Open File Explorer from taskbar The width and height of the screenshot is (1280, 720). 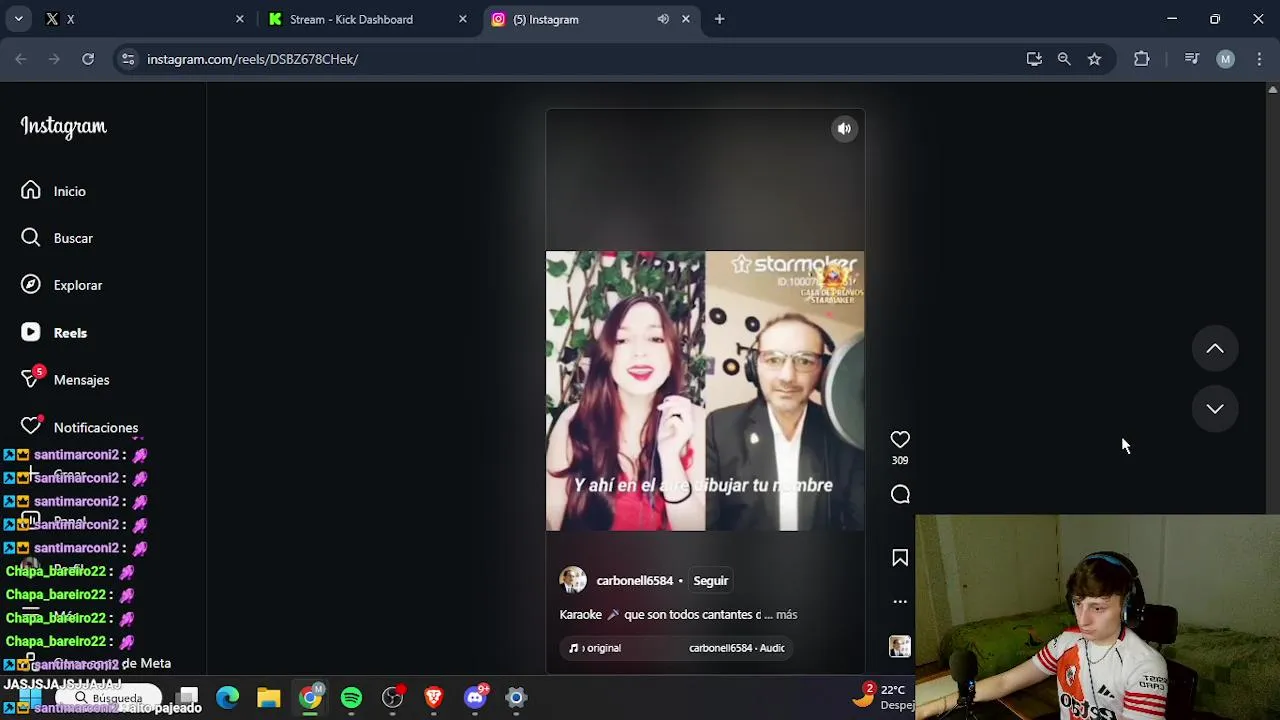click(269, 697)
